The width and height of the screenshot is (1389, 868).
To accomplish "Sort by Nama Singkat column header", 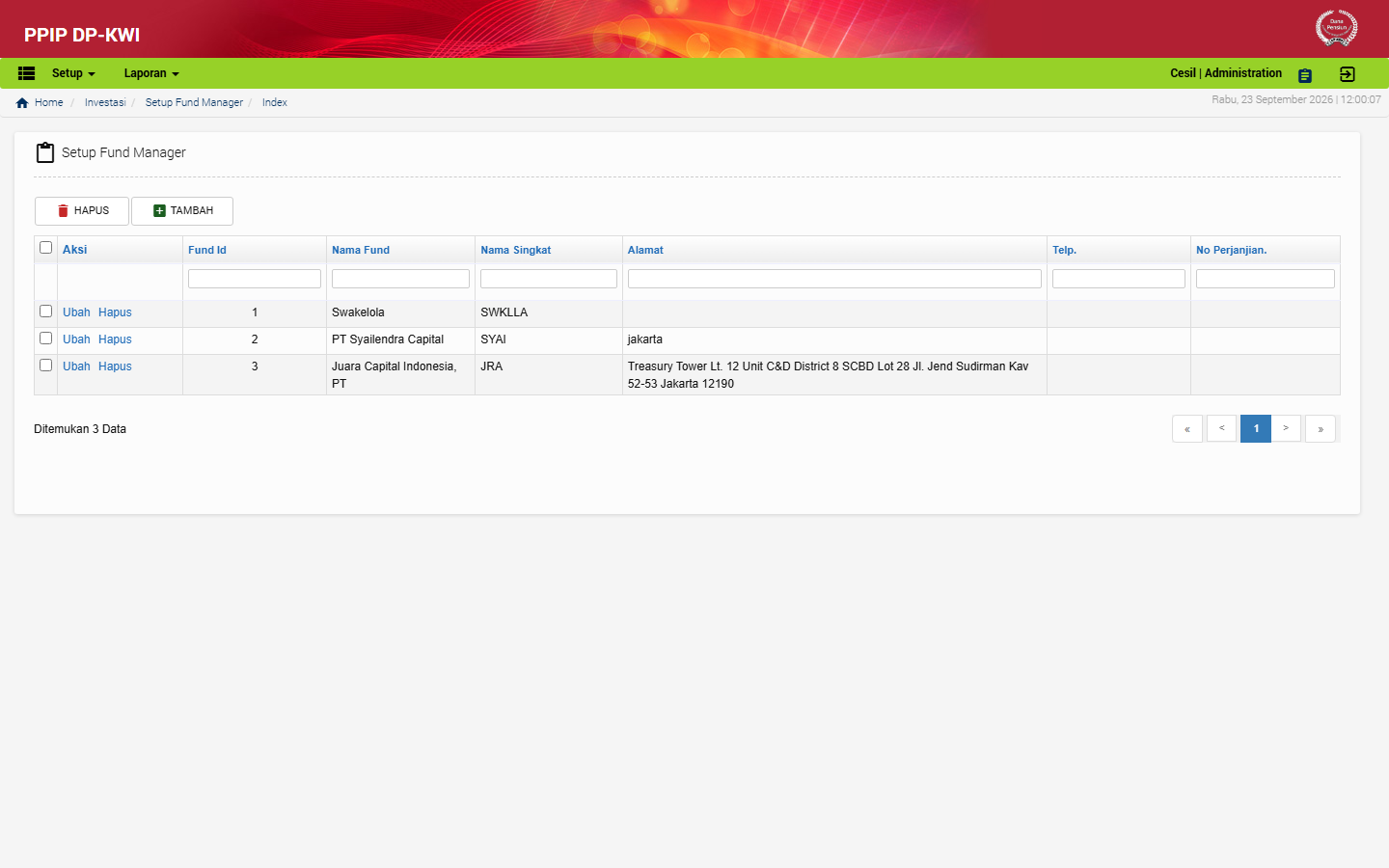I will [x=516, y=250].
